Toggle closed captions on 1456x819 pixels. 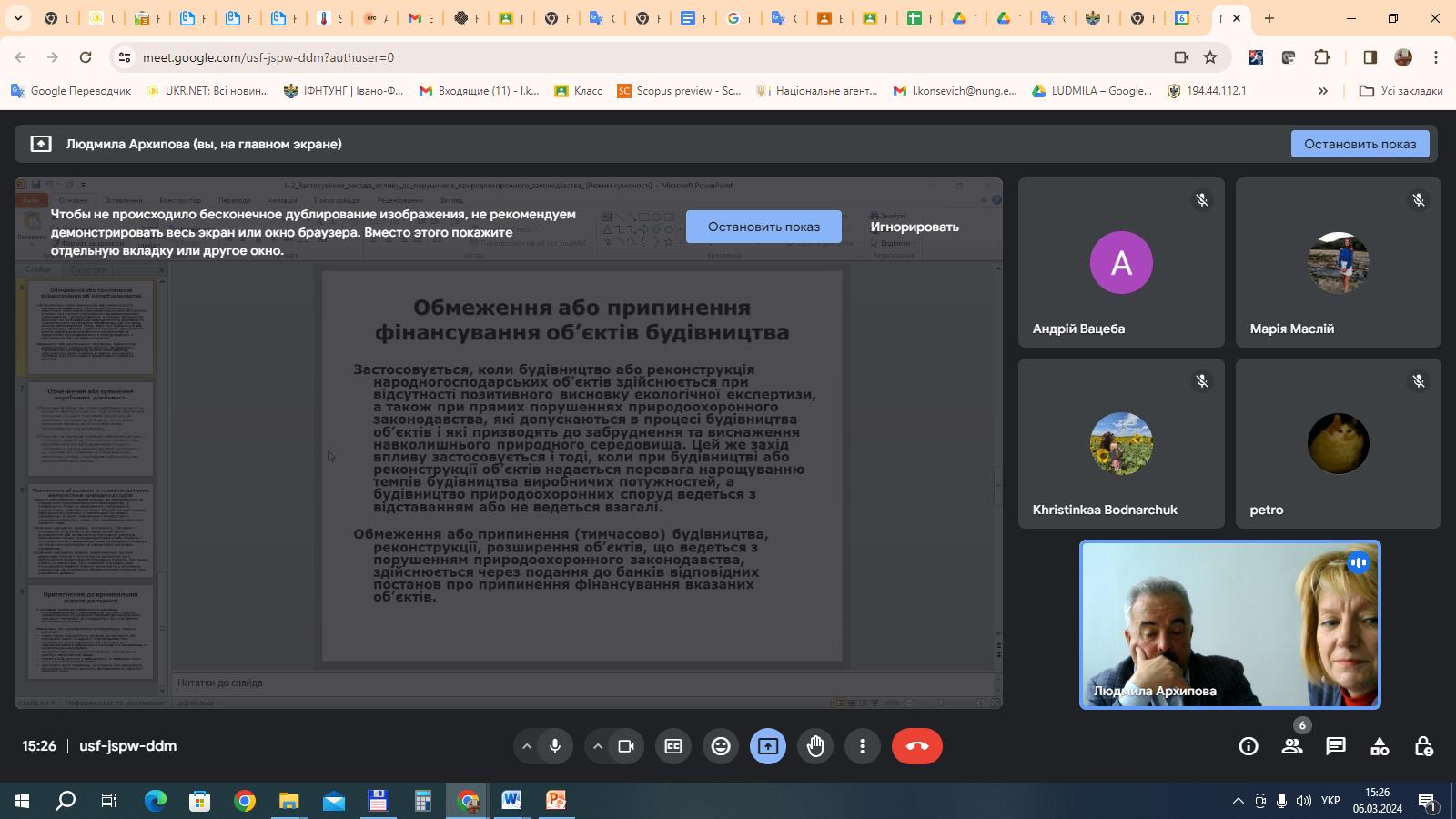(x=673, y=746)
